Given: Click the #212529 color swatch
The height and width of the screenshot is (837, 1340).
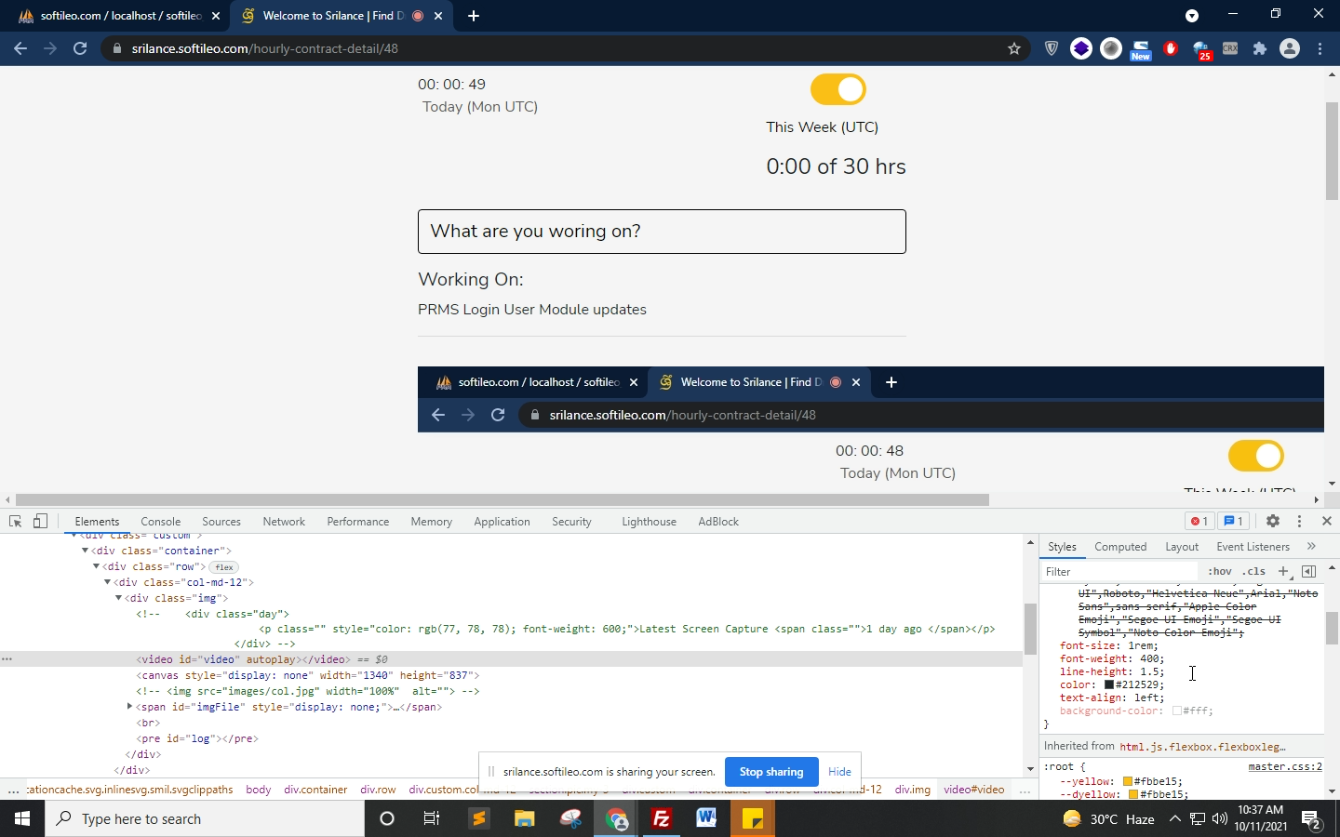Looking at the screenshot, I should tap(1109, 685).
